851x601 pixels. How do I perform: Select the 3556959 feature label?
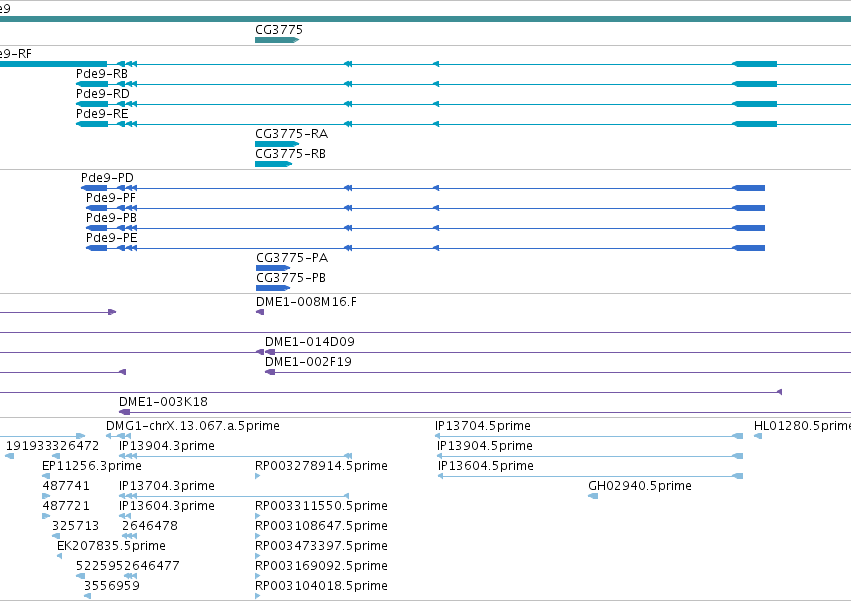[x=112, y=586]
